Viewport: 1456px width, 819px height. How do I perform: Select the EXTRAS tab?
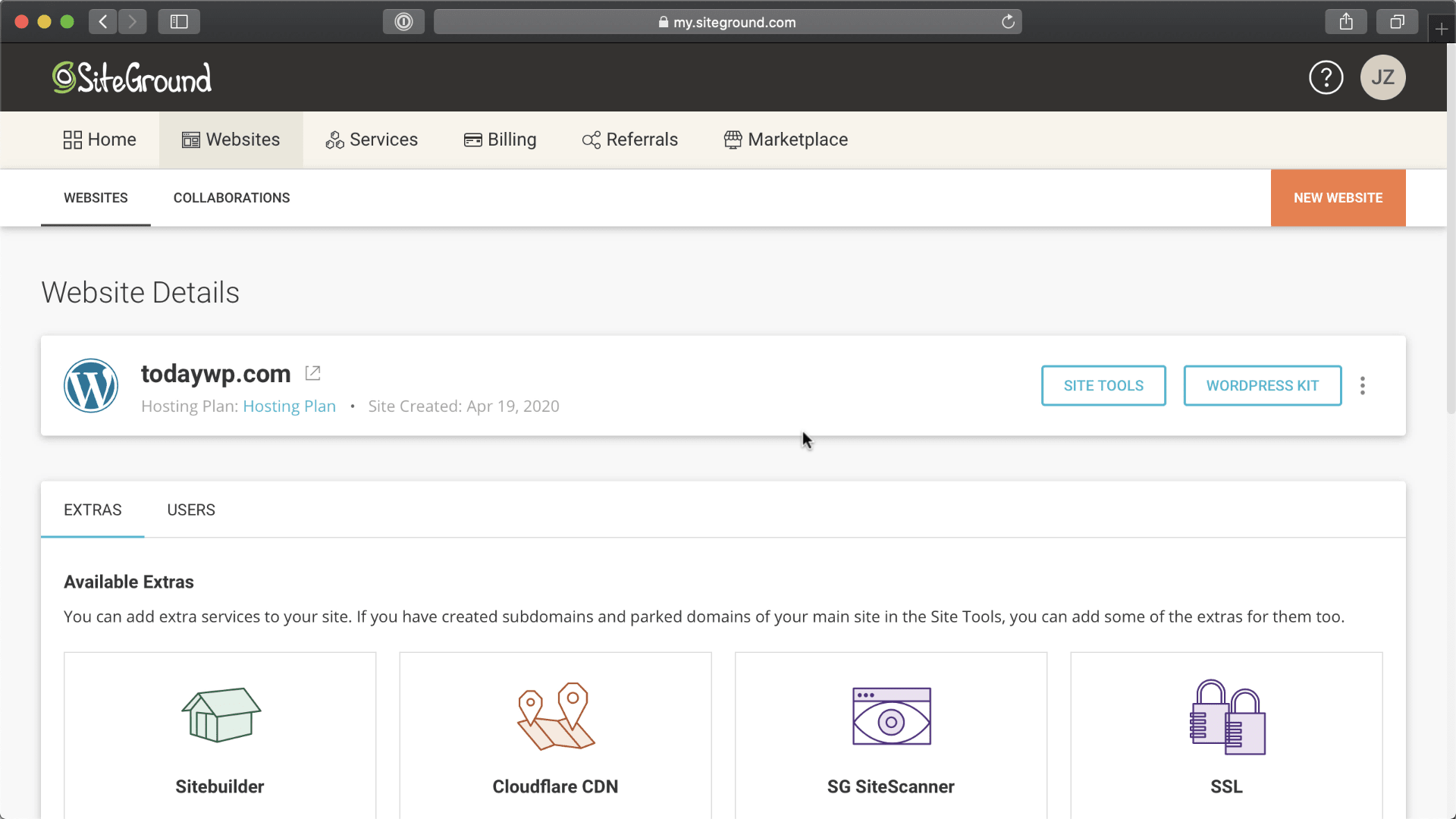tap(93, 510)
